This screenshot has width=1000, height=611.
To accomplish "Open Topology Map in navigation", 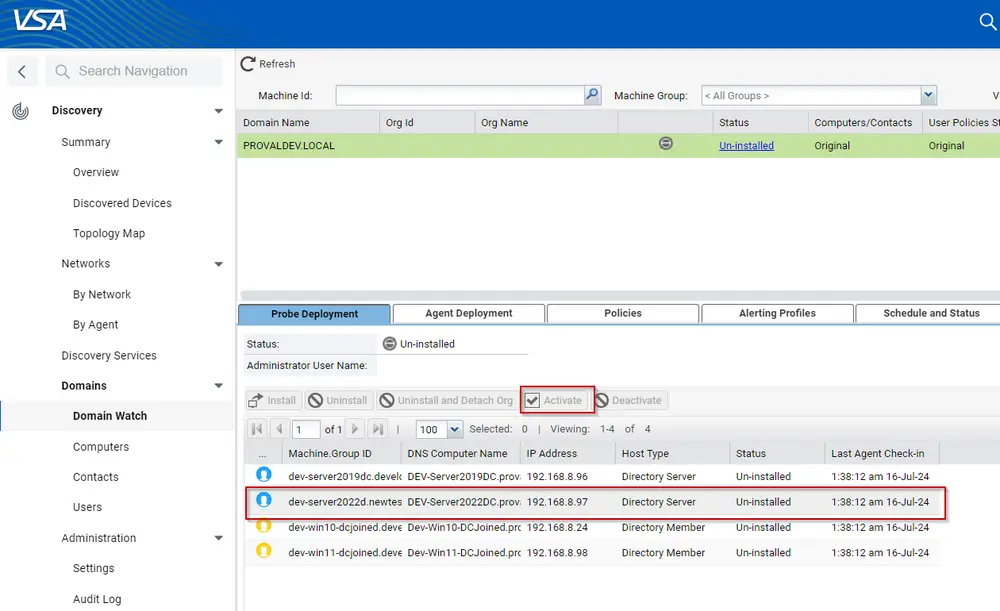I will tap(109, 233).
